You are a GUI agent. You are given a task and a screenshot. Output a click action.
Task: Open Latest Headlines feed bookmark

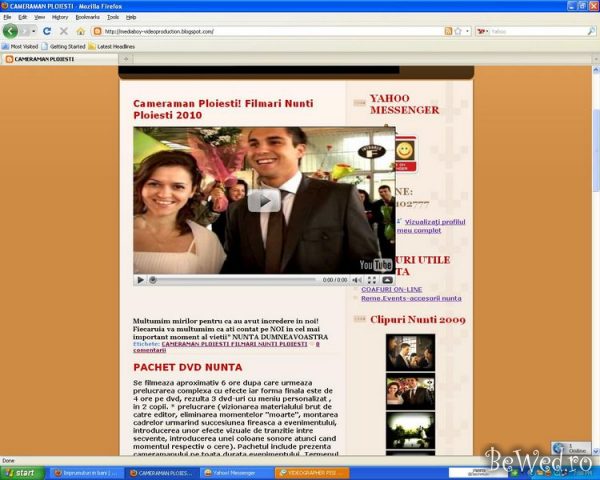[112, 46]
